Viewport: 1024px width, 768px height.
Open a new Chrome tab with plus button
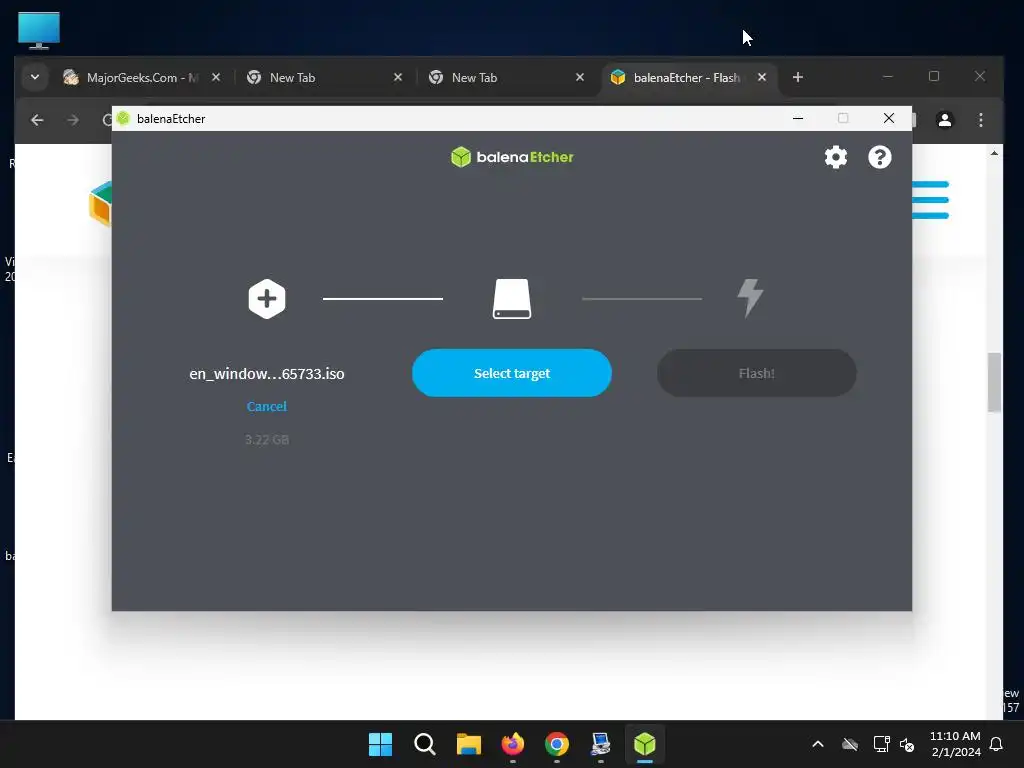797,77
